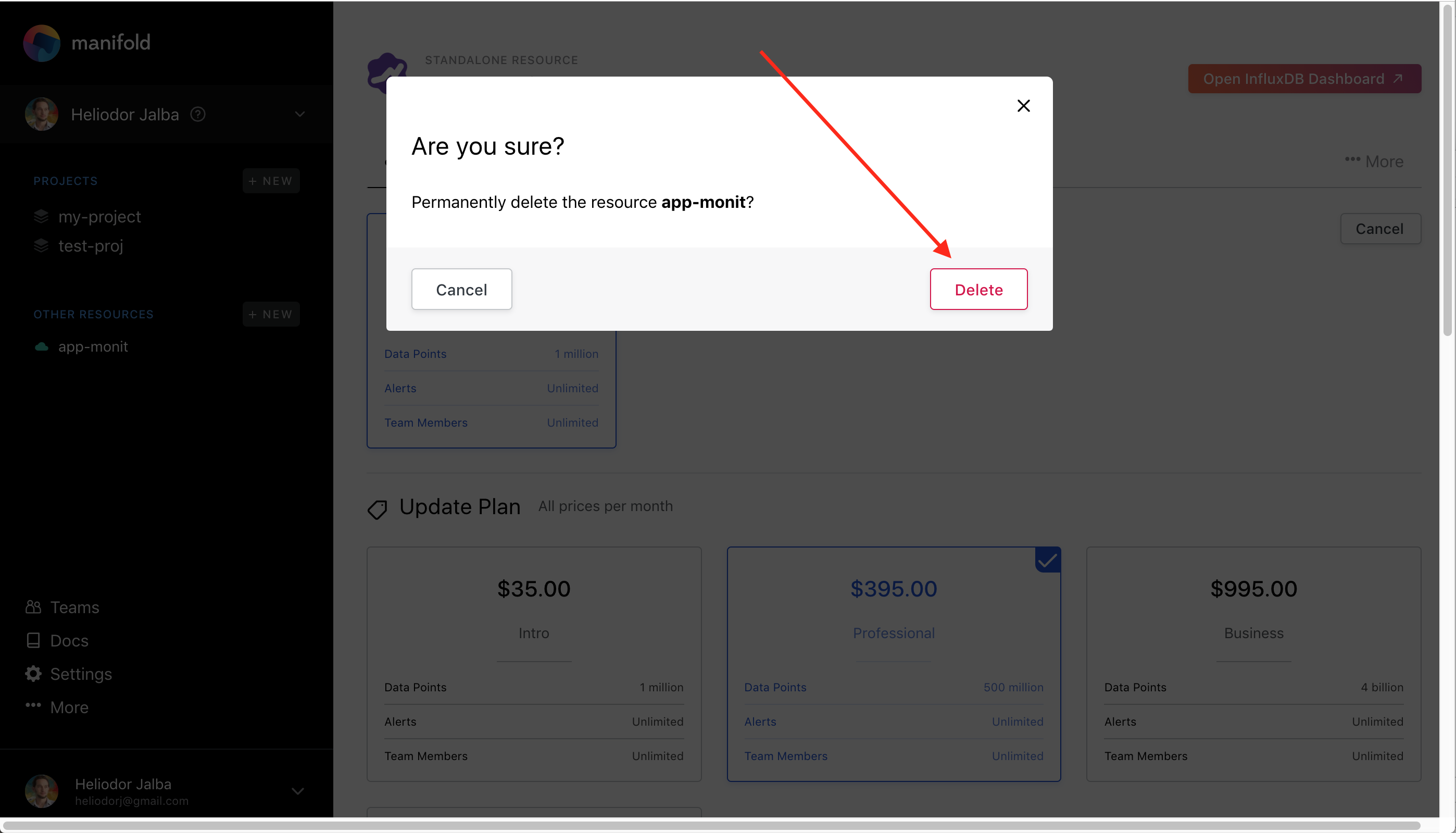Open the test-proj project
The width and height of the screenshot is (1456, 833).
(x=91, y=246)
